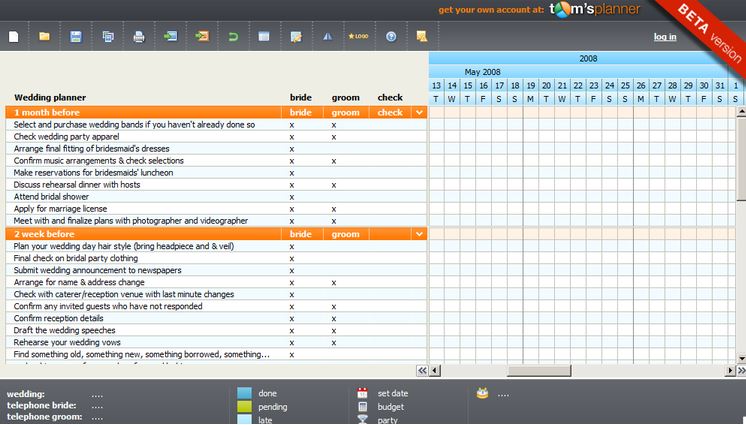Select 'Rehearse your wedding vows' row
This screenshot has height=425, width=746.
(216, 342)
